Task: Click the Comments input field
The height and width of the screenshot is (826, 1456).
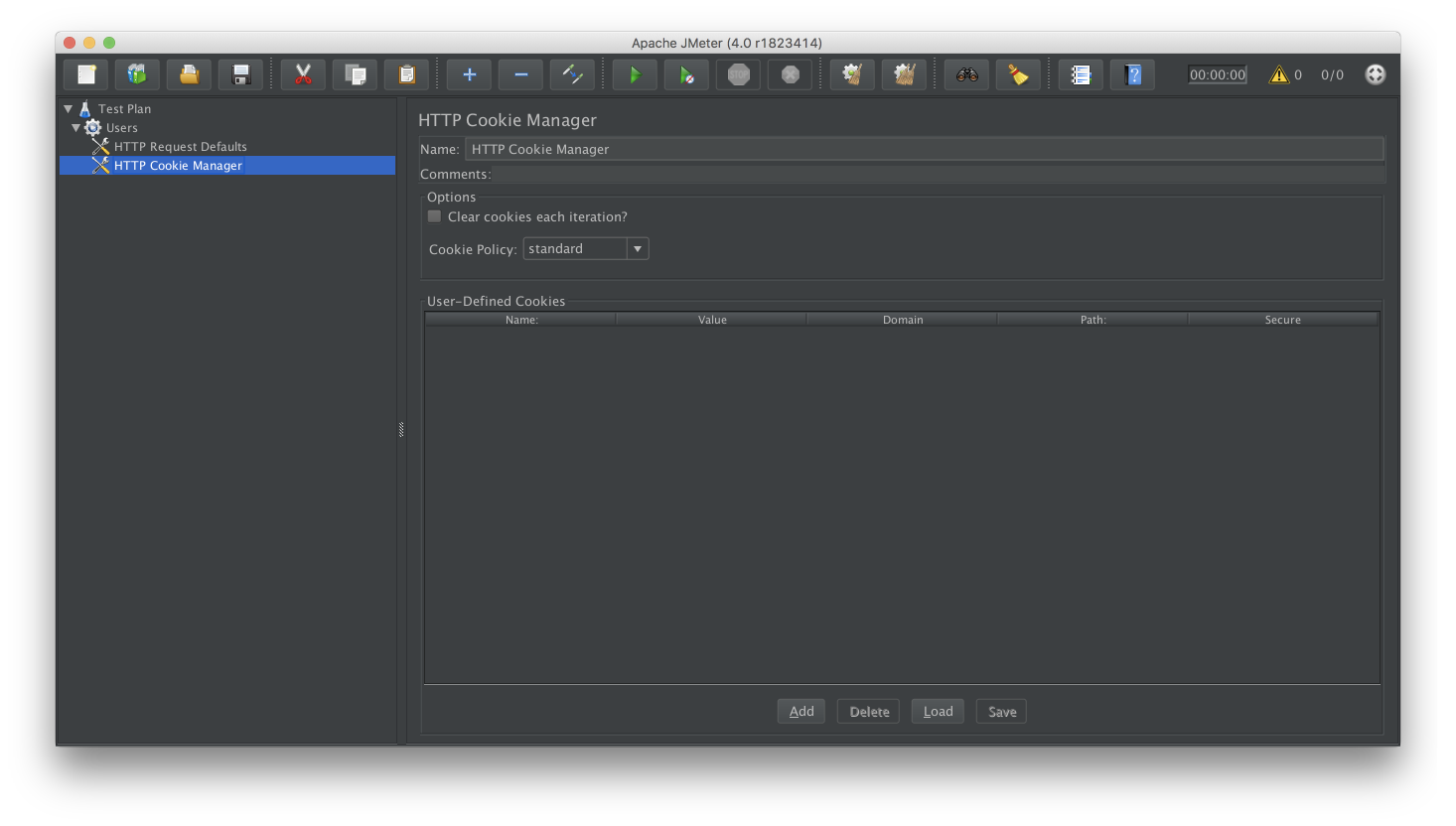Action: click(939, 175)
